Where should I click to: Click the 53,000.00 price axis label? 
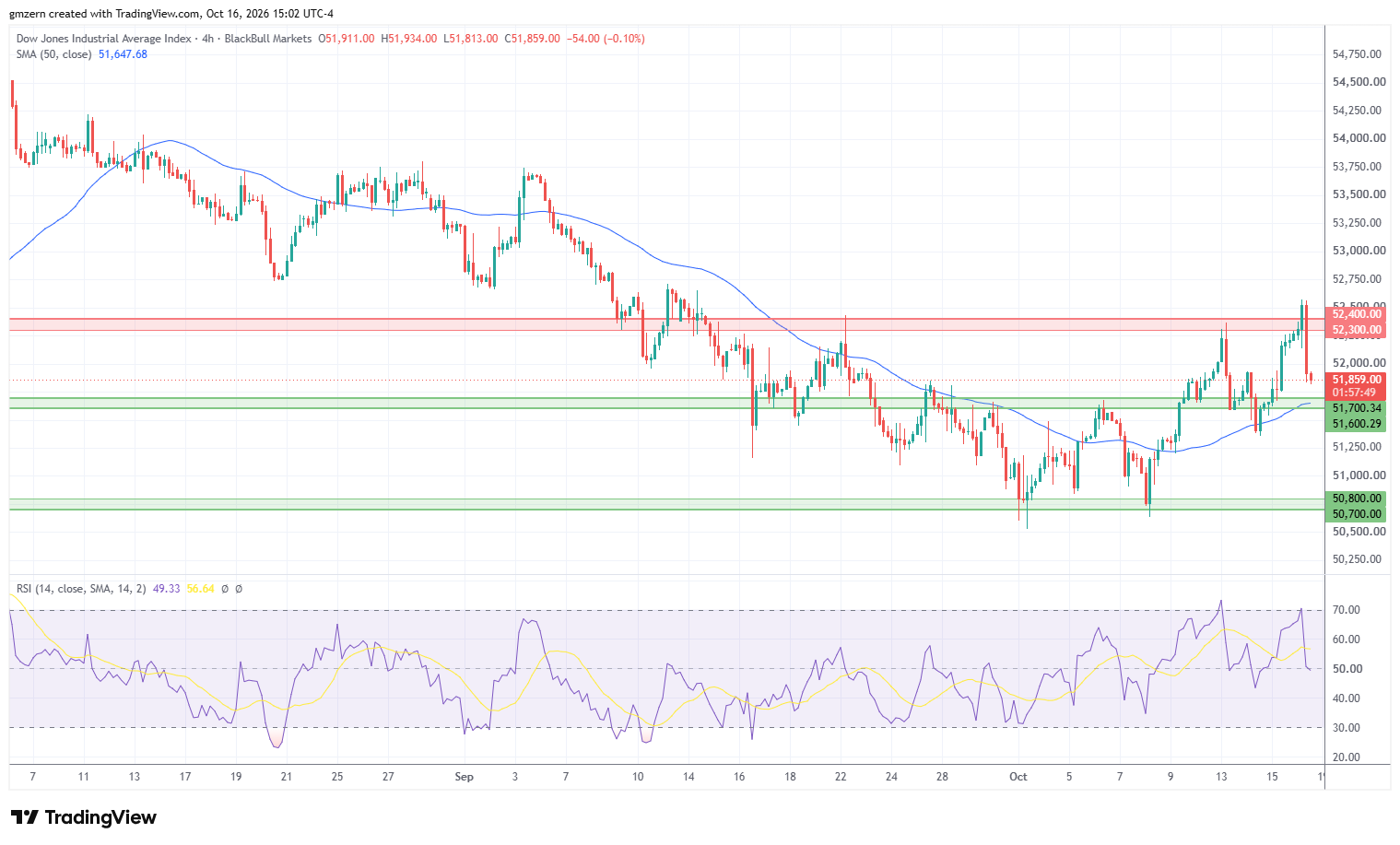[x=1359, y=251]
